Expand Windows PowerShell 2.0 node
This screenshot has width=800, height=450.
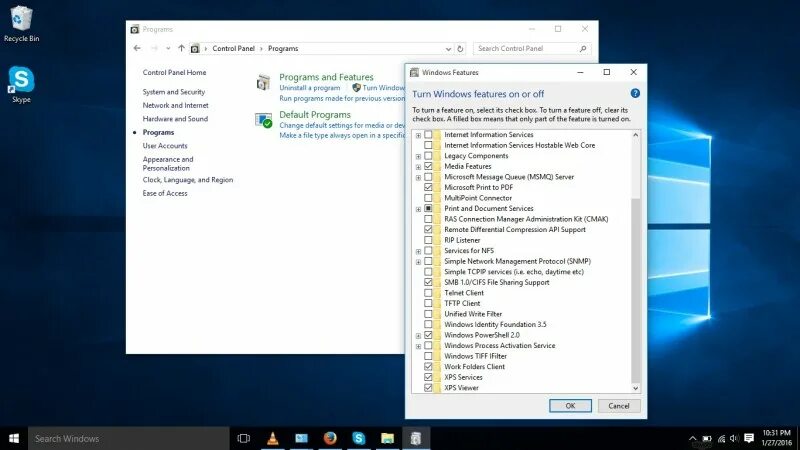coord(418,336)
